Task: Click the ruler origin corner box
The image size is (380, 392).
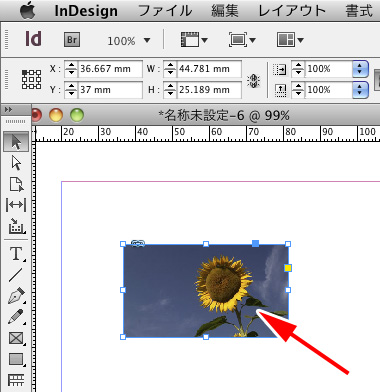Action: click(x=34, y=134)
